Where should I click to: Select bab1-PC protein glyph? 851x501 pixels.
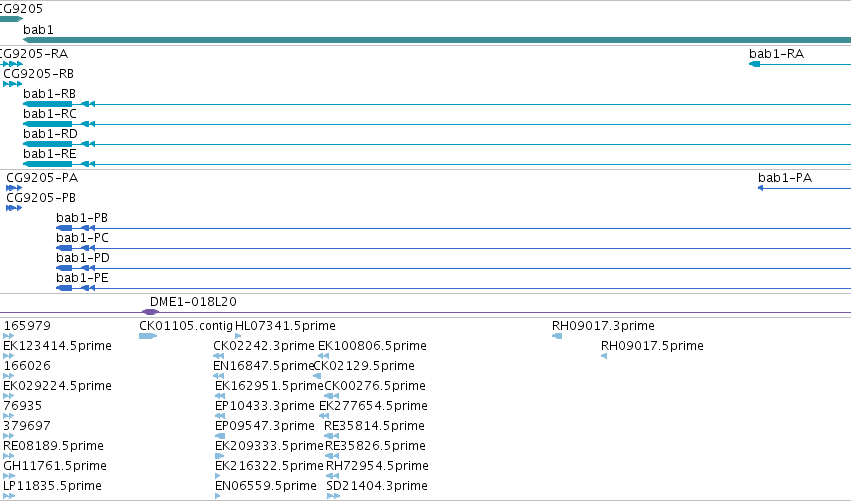[x=64, y=249]
